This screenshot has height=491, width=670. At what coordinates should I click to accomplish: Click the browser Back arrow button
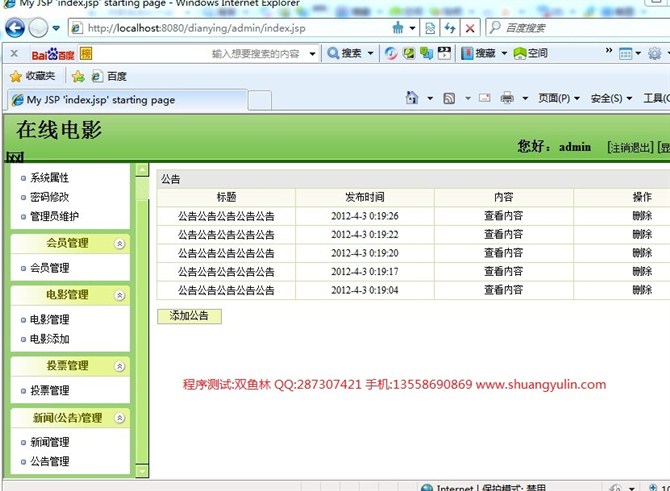(15, 28)
